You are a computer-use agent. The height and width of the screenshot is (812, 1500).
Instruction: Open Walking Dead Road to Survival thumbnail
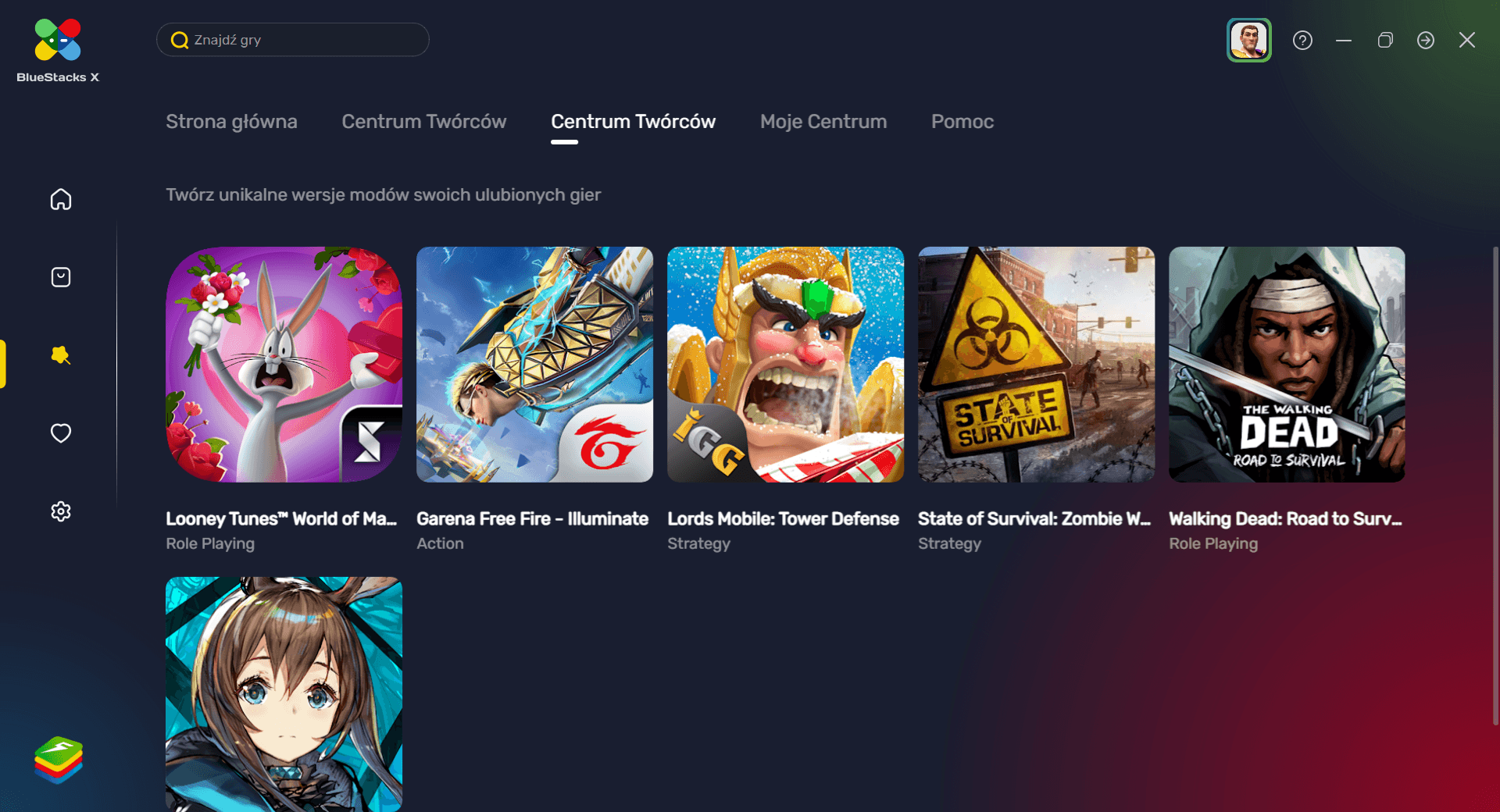pyautogui.click(x=1287, y=365)
